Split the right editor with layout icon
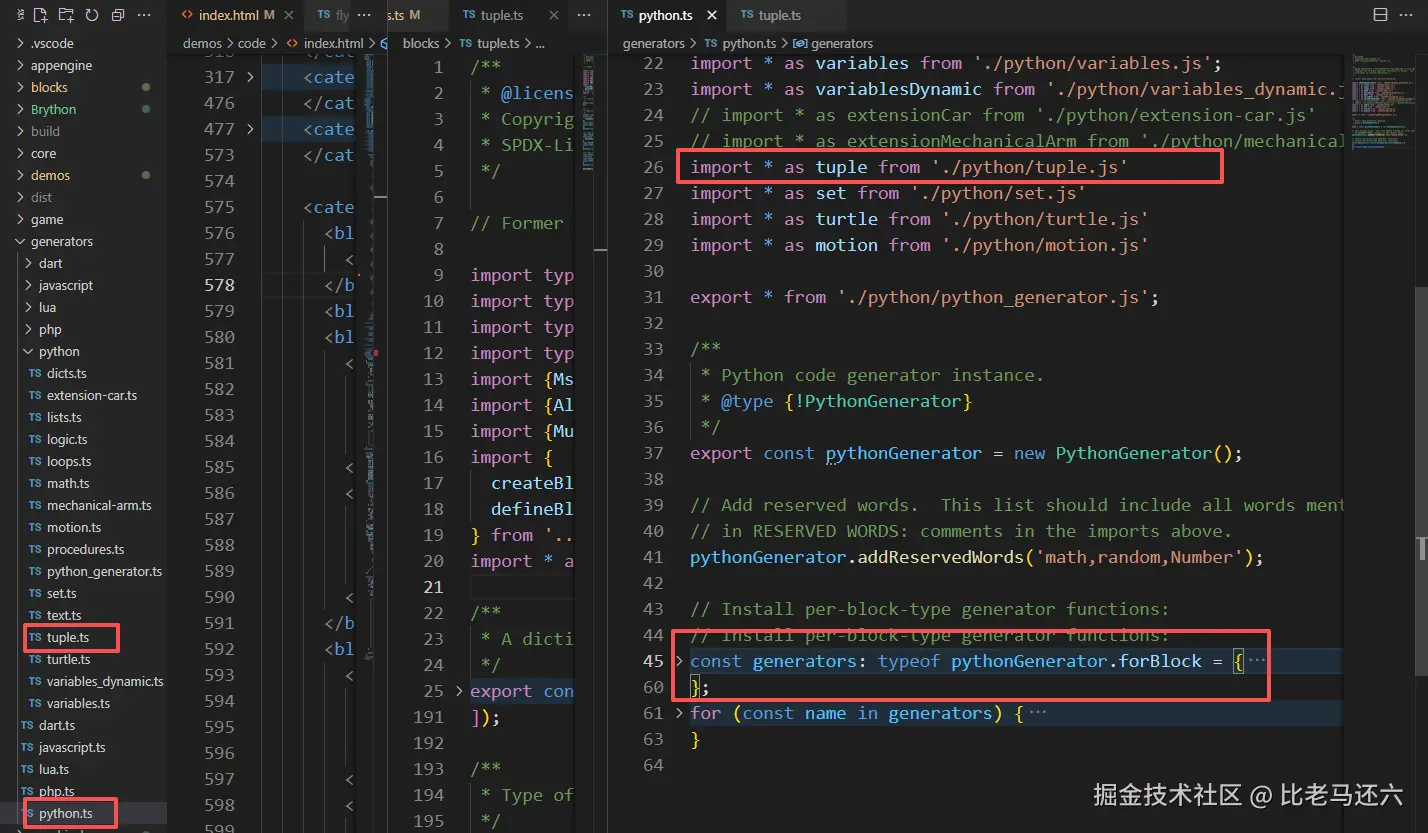 1380,15
